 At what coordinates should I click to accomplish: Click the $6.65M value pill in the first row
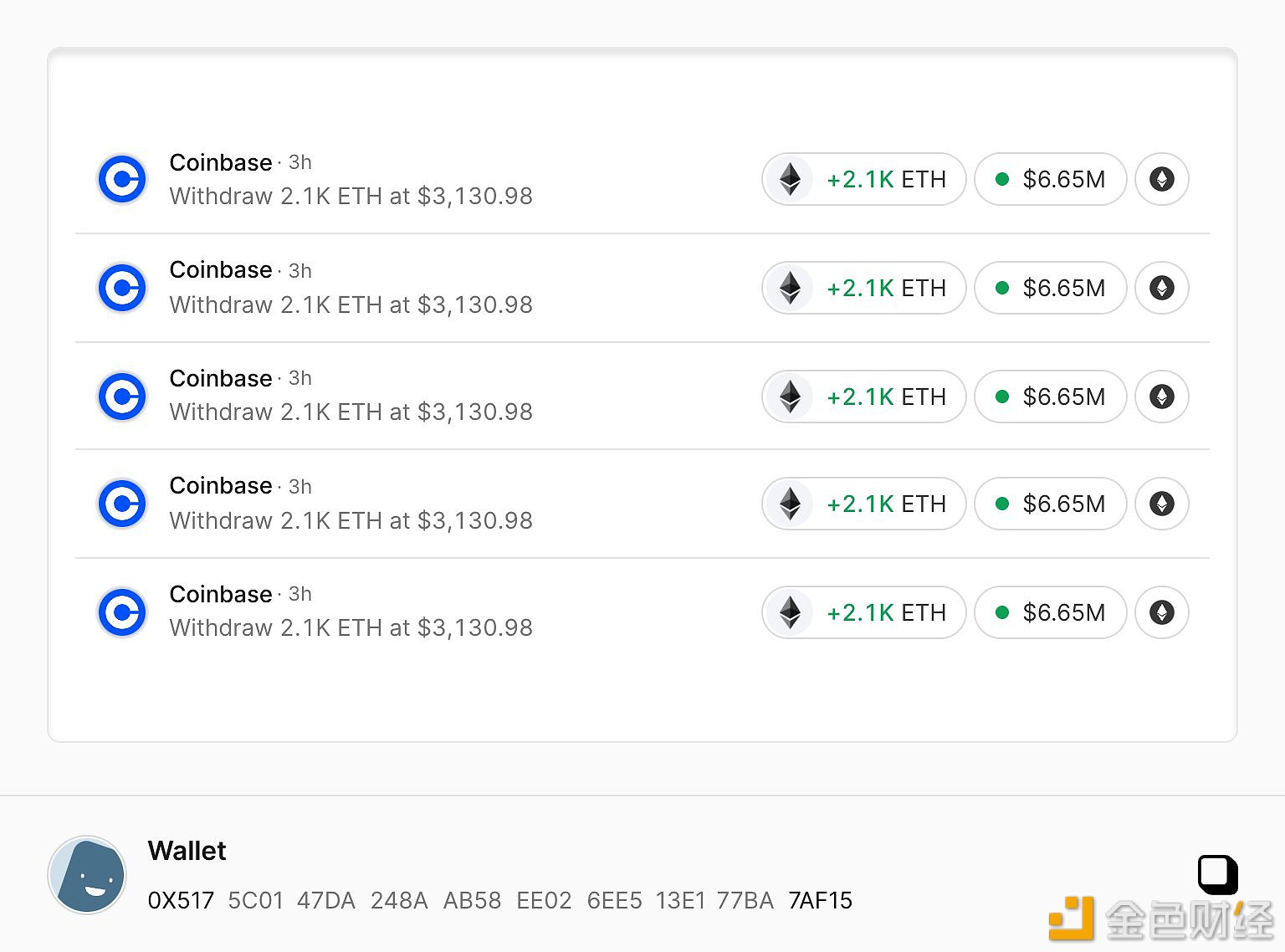(x=1051, y=179)
